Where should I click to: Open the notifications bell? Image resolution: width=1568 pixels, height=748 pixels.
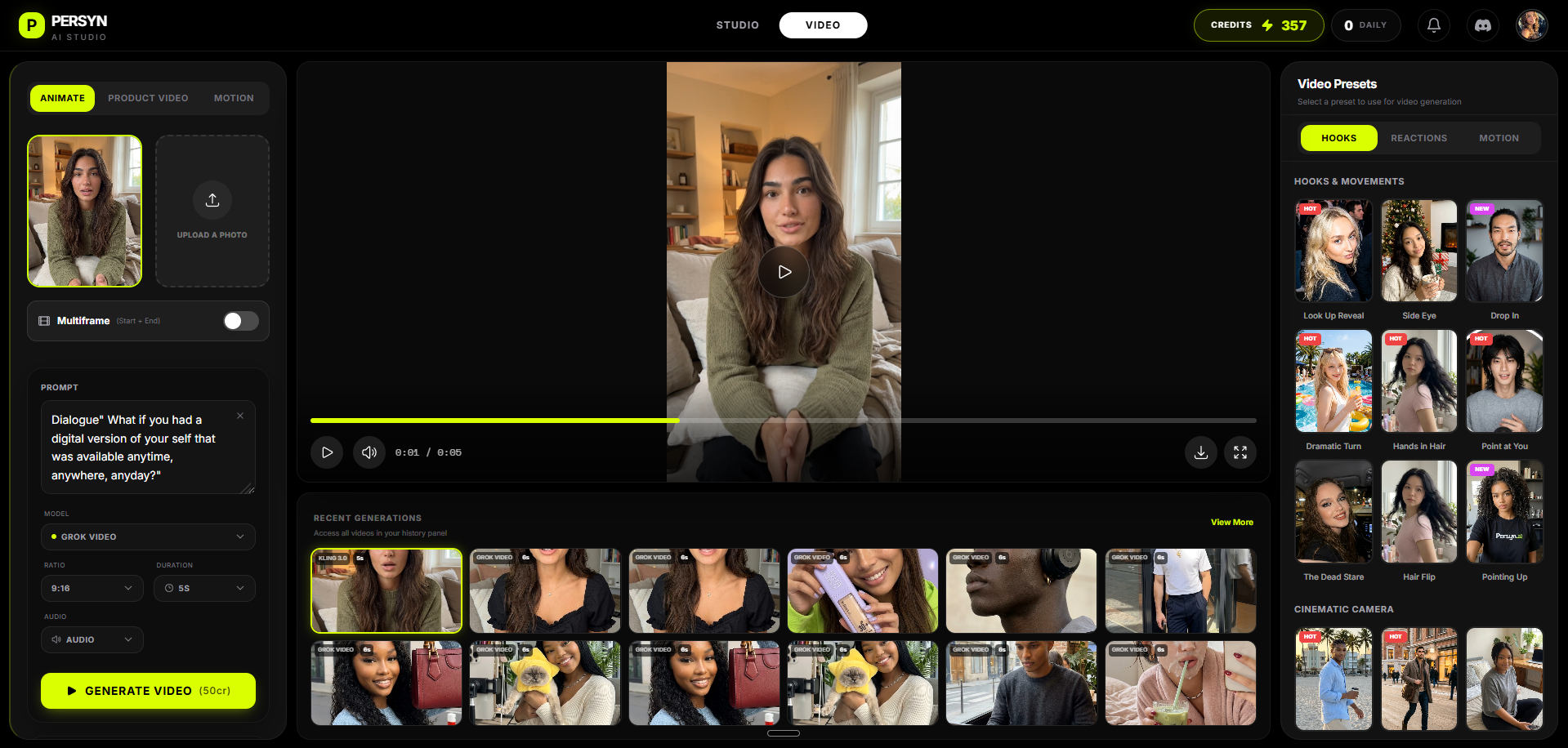click(1433, 25)
